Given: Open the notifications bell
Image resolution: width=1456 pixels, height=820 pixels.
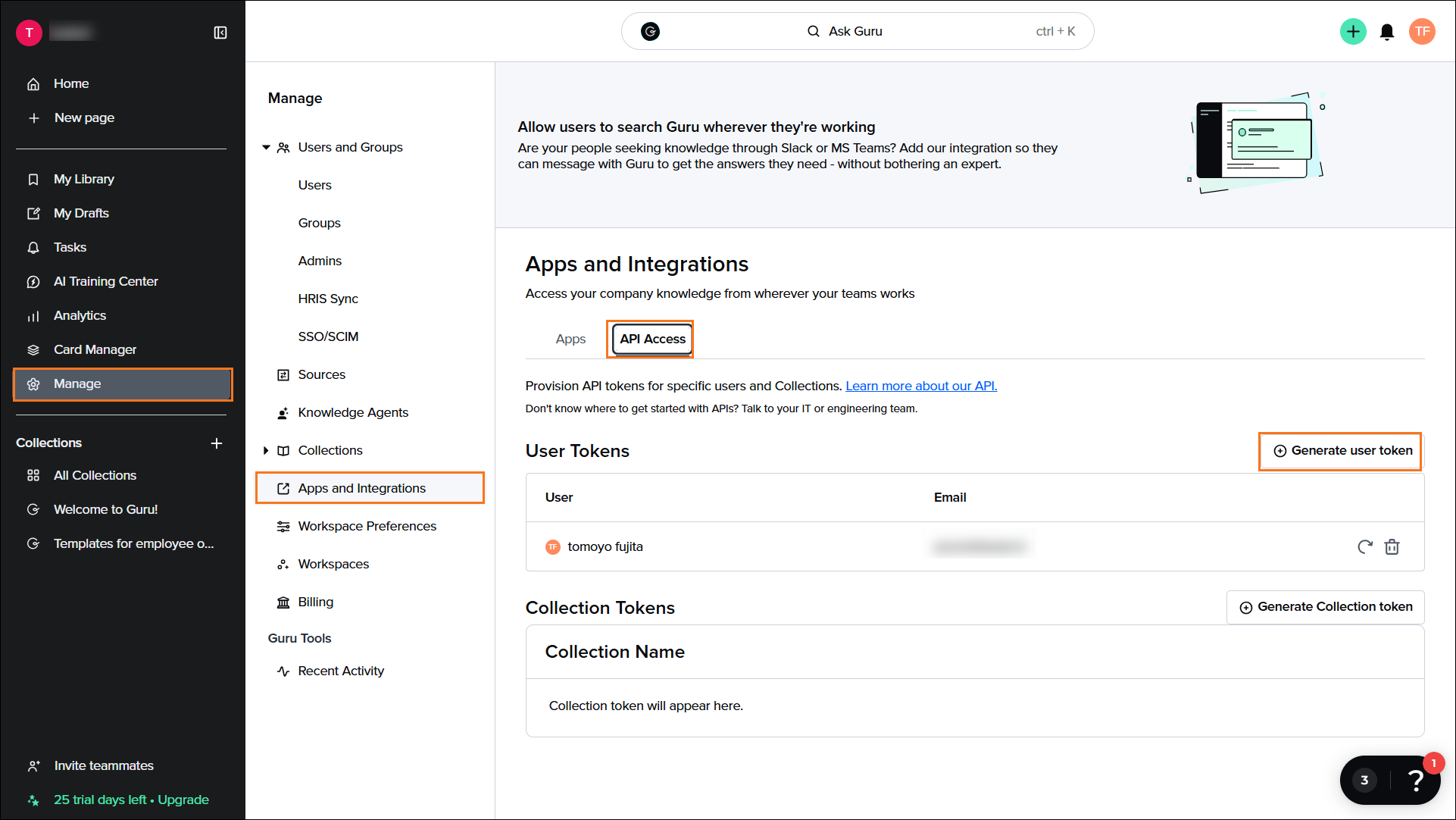Looking at the screenshot, I should 1387,32.
